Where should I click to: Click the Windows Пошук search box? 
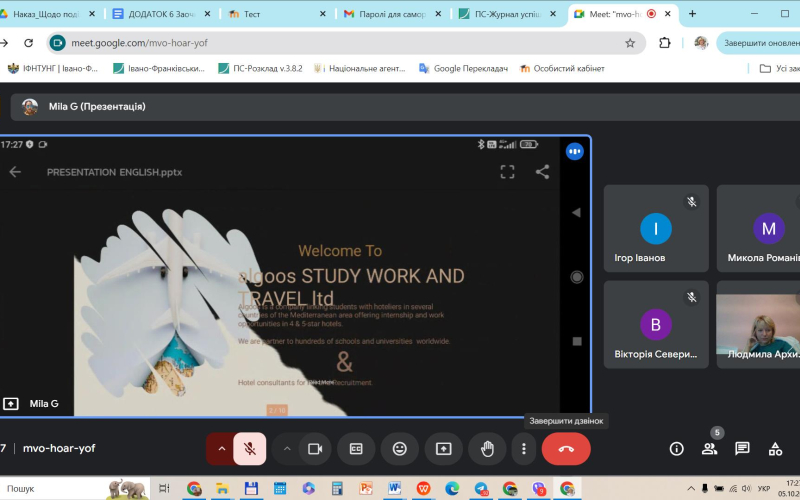(x=75, y=488)
